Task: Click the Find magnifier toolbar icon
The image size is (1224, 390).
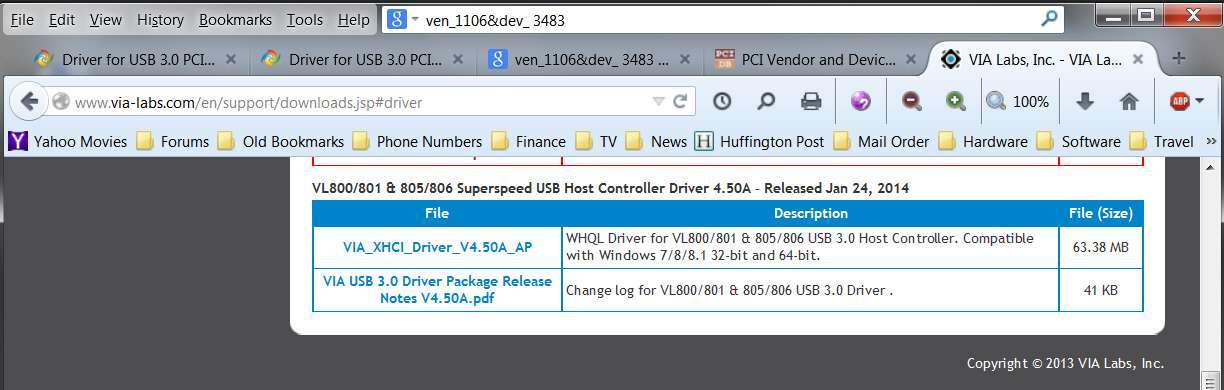Action: point(766,101)
